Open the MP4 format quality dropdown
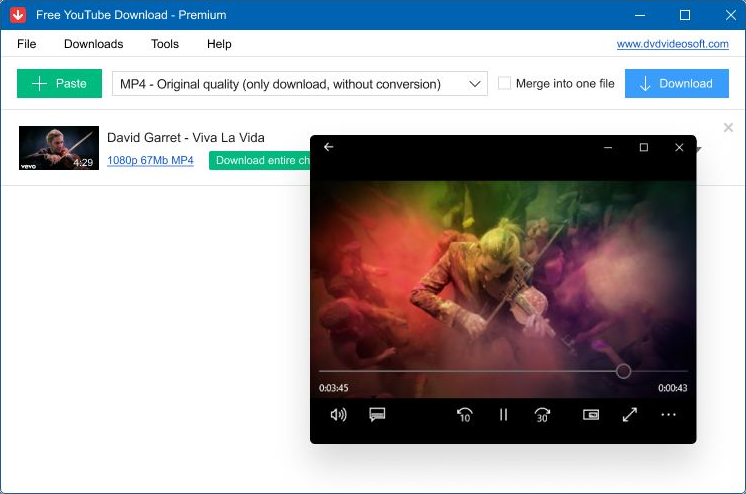 click(x=300, y=84)
